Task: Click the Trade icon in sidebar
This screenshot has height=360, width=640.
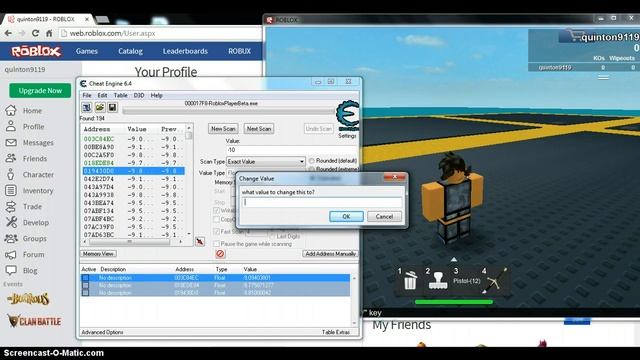Action: 11,207
